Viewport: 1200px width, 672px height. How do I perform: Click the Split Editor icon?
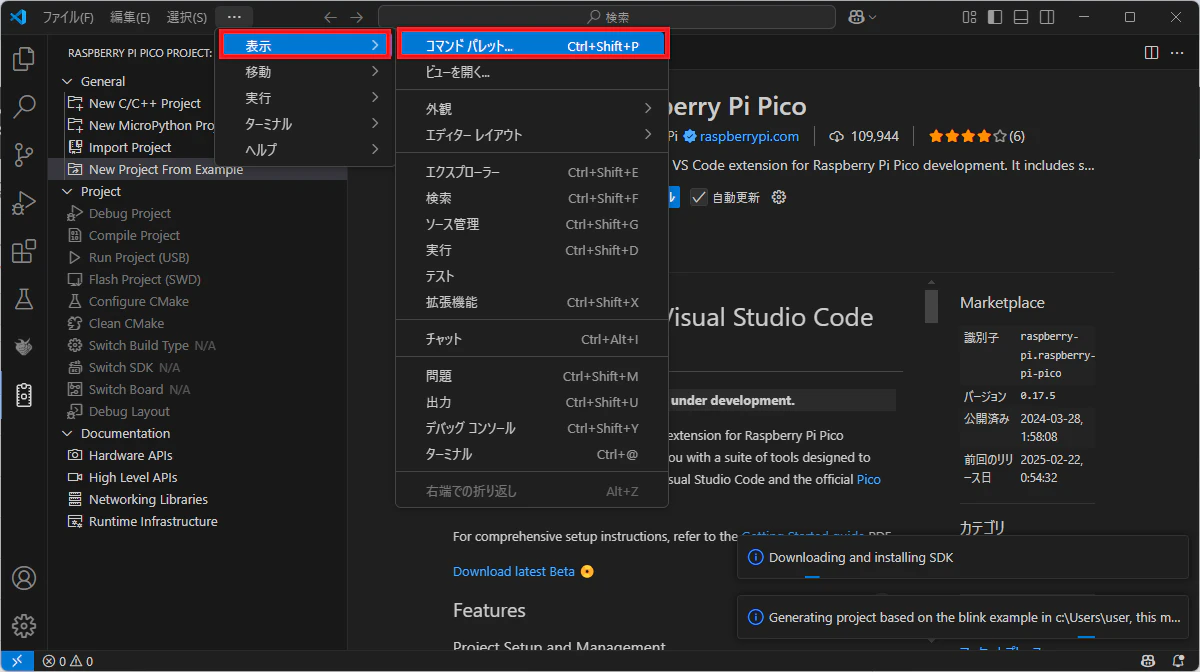(x=1151, y=52)
